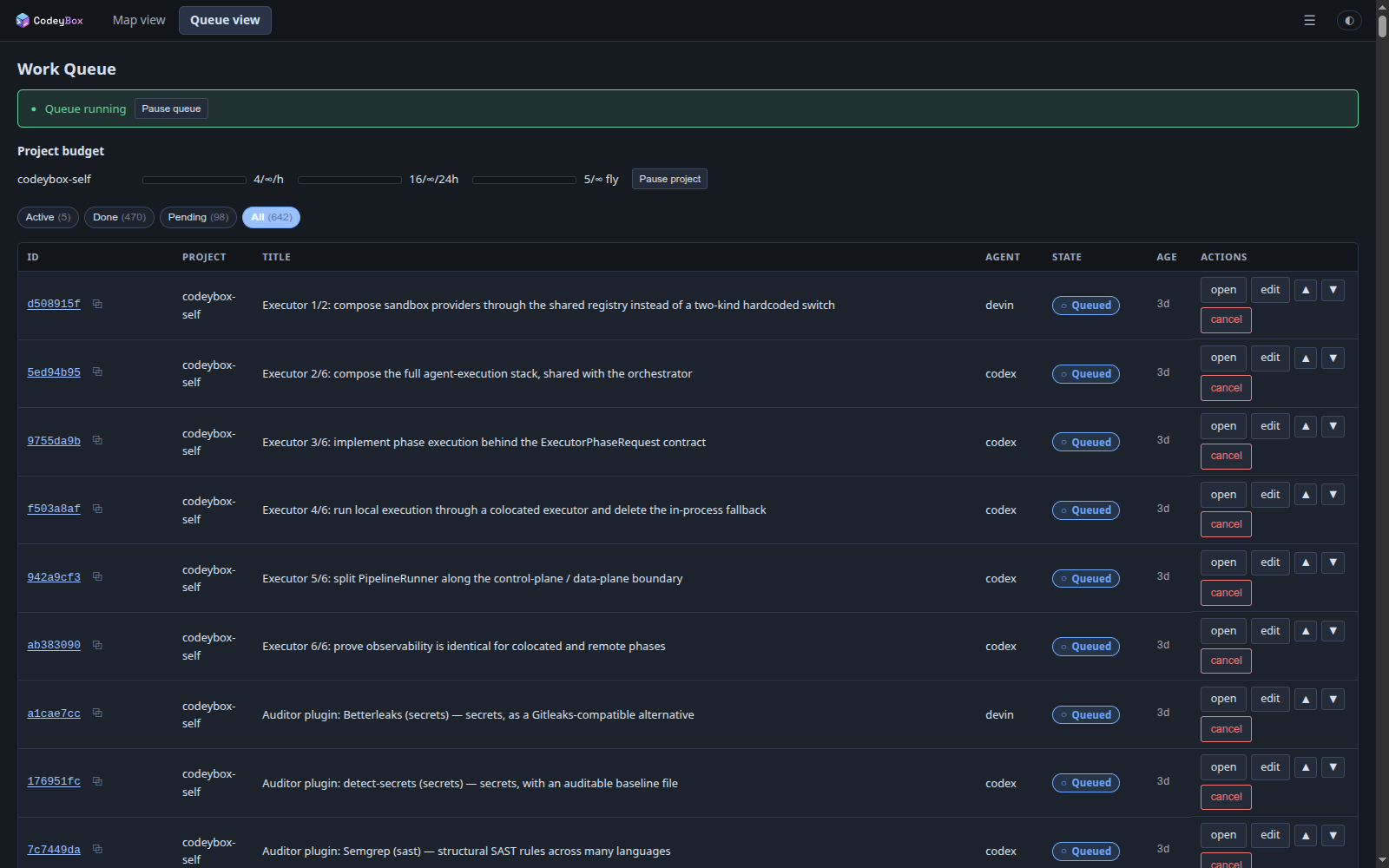Open the Executor 3/6 task
Image resolution: width=1389 pixels, height=868 pixels.
click(1223, 426)
